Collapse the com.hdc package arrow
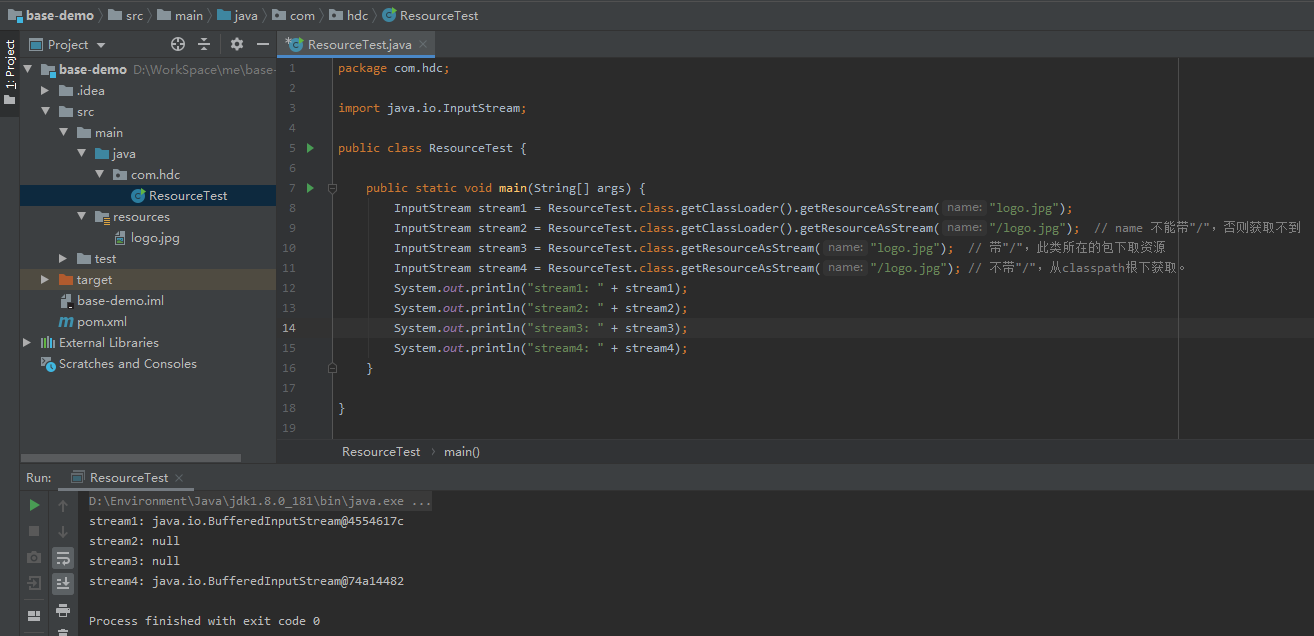Screen dimensions: 1314x636 point(100,175)
